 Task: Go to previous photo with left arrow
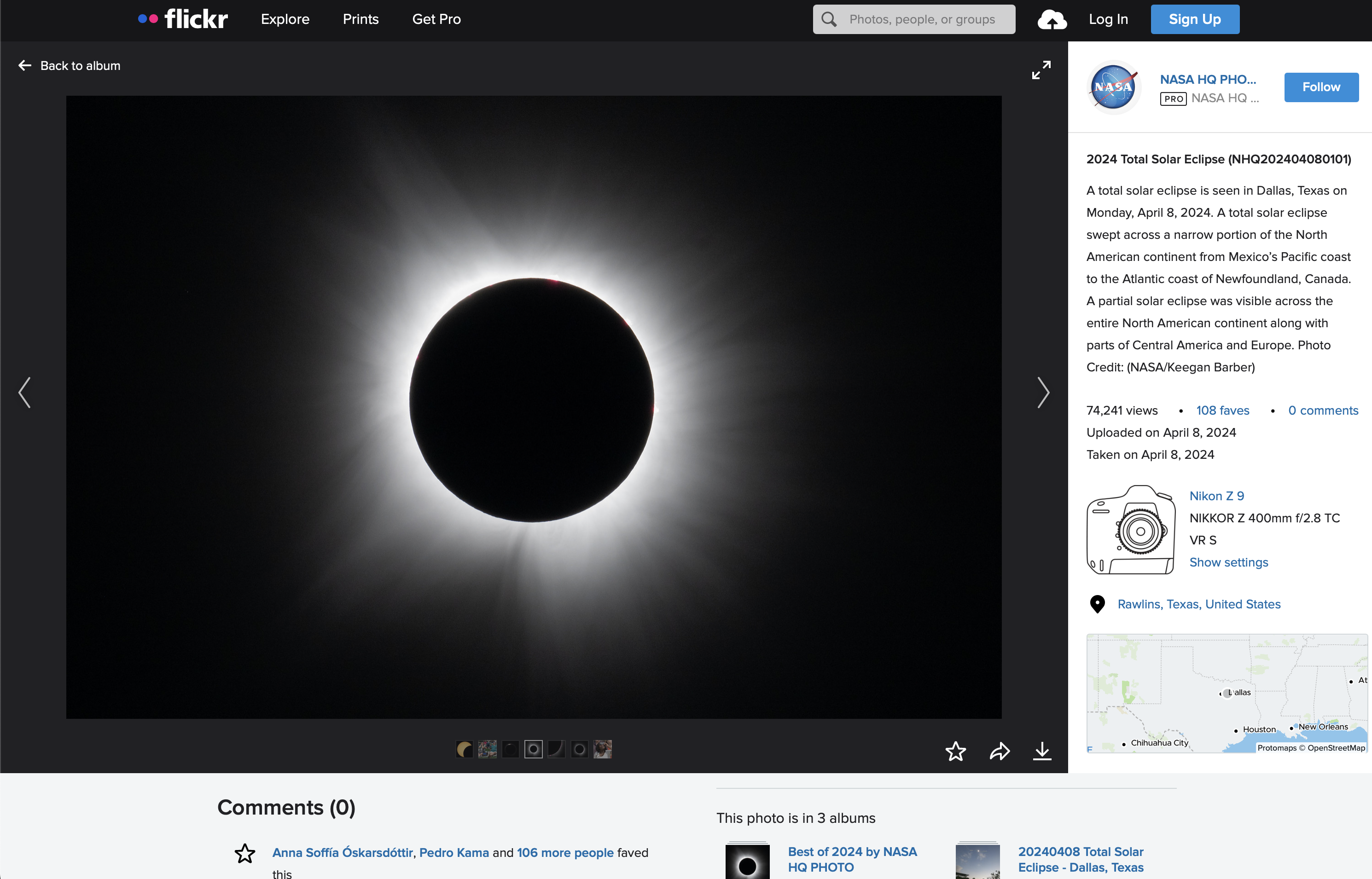tap(24, 393)
